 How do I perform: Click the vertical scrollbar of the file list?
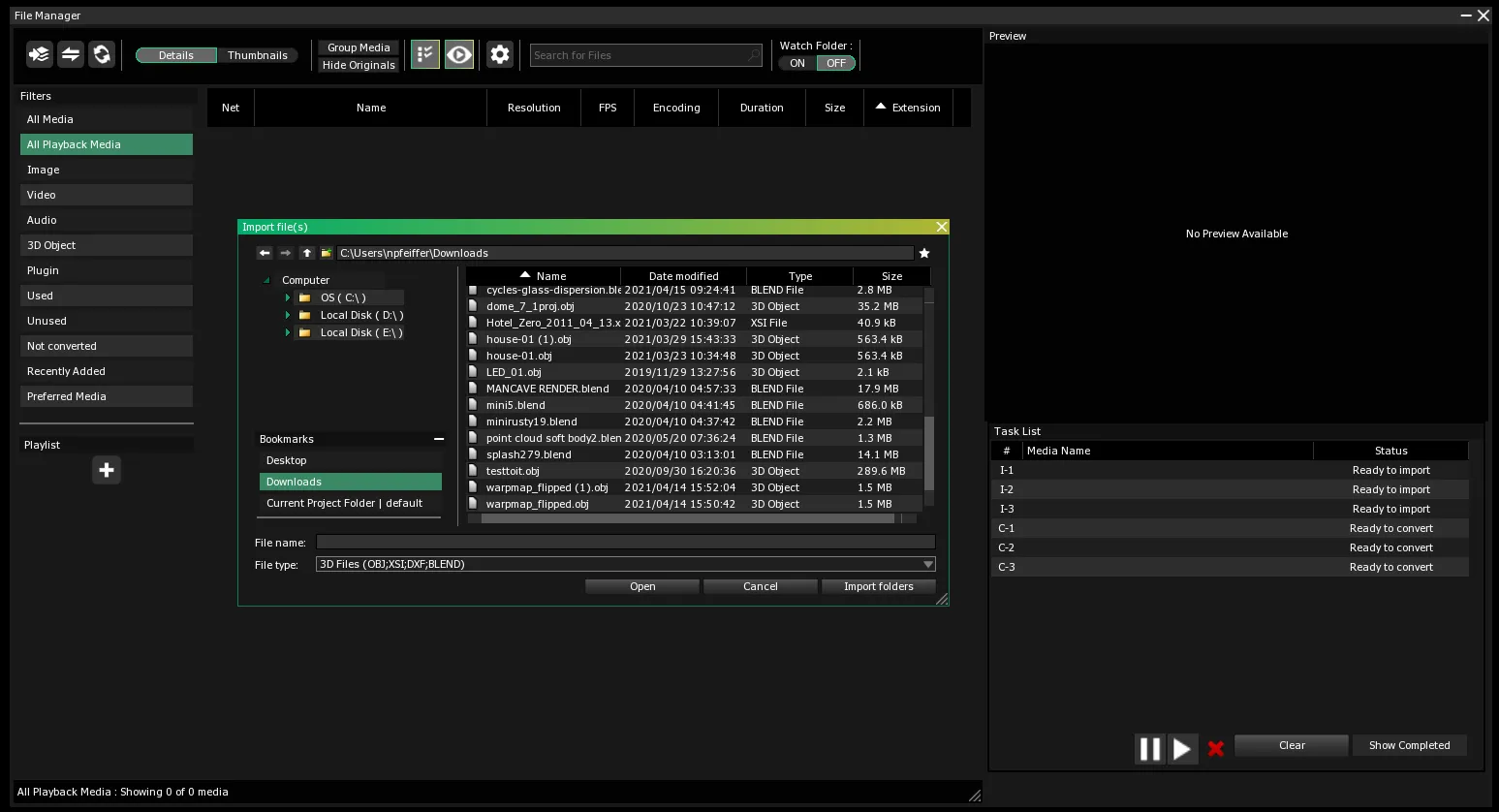click(929, 453)
